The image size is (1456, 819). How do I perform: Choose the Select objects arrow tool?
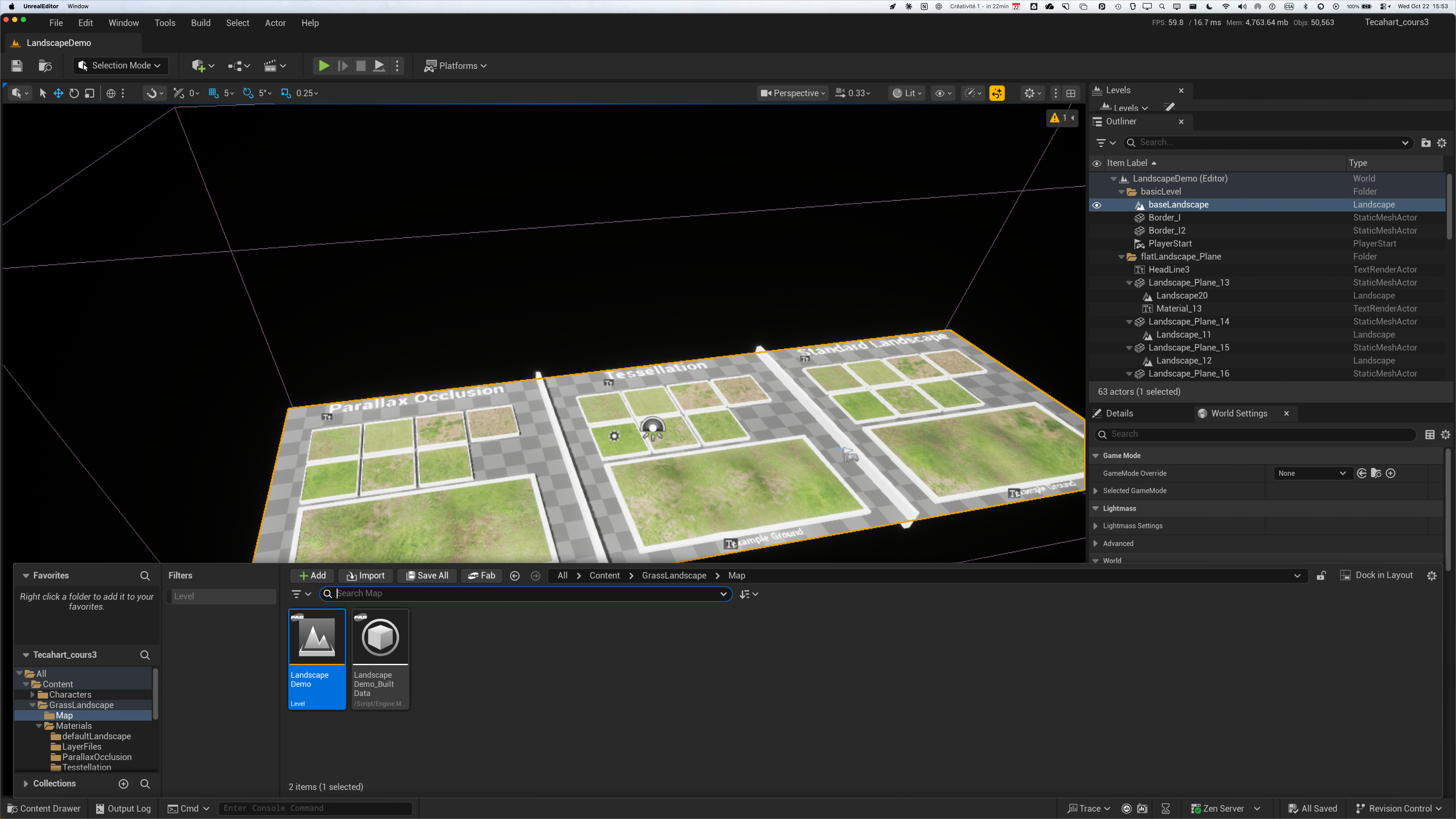42,93
